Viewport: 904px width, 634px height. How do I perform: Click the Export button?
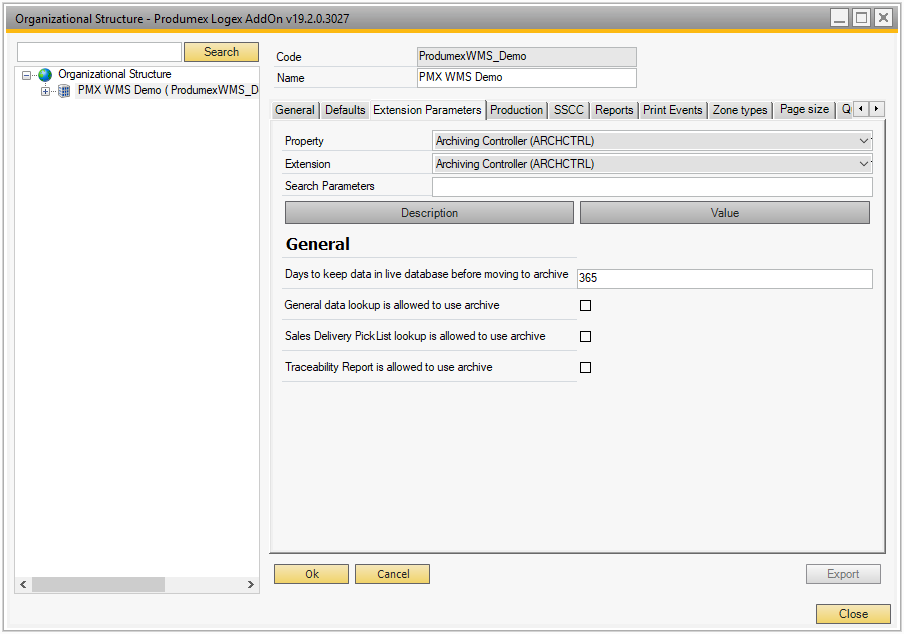[x=843, y=573]
